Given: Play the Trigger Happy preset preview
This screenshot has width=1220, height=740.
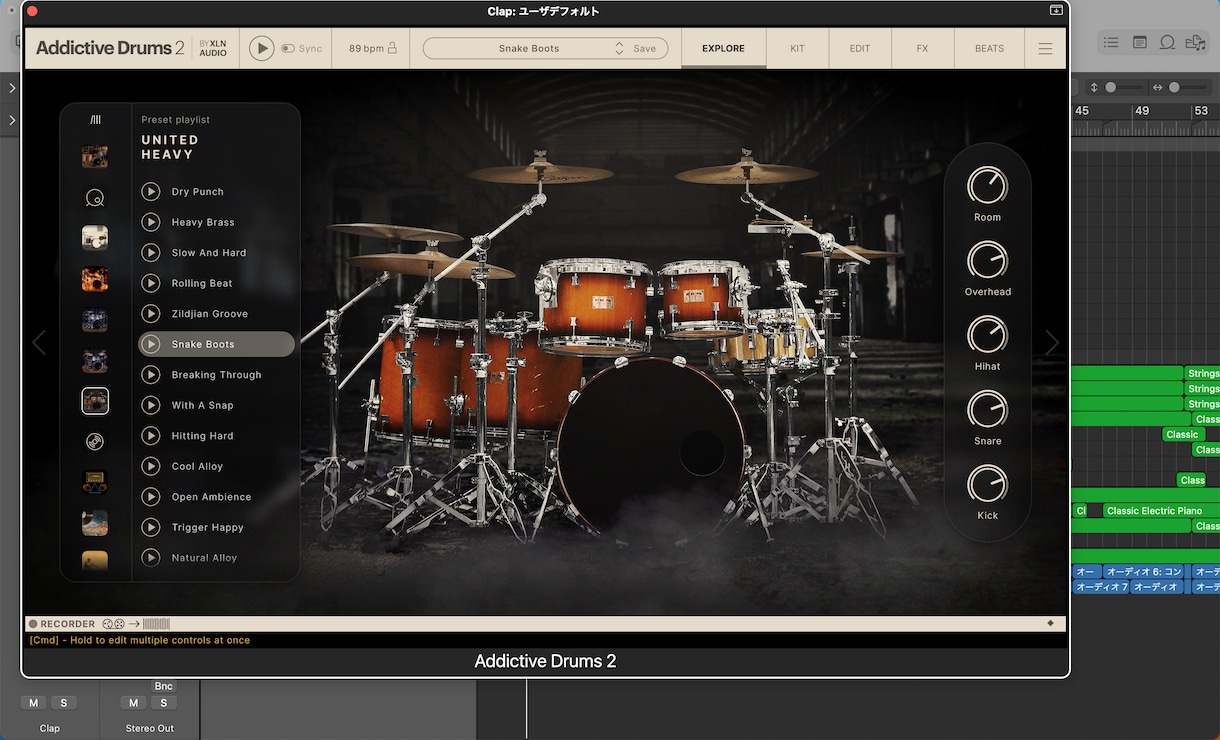Looking at the screenshot, I should 151,527.
